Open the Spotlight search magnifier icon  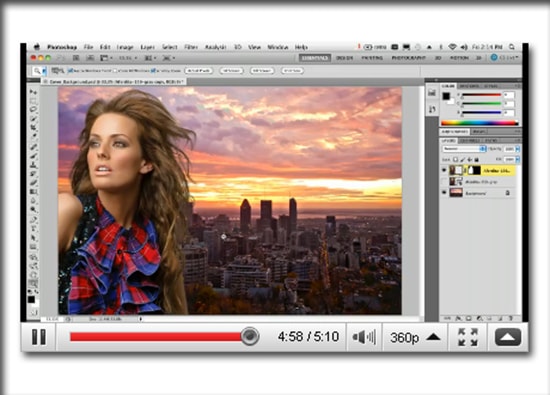(x=512, y=47)
